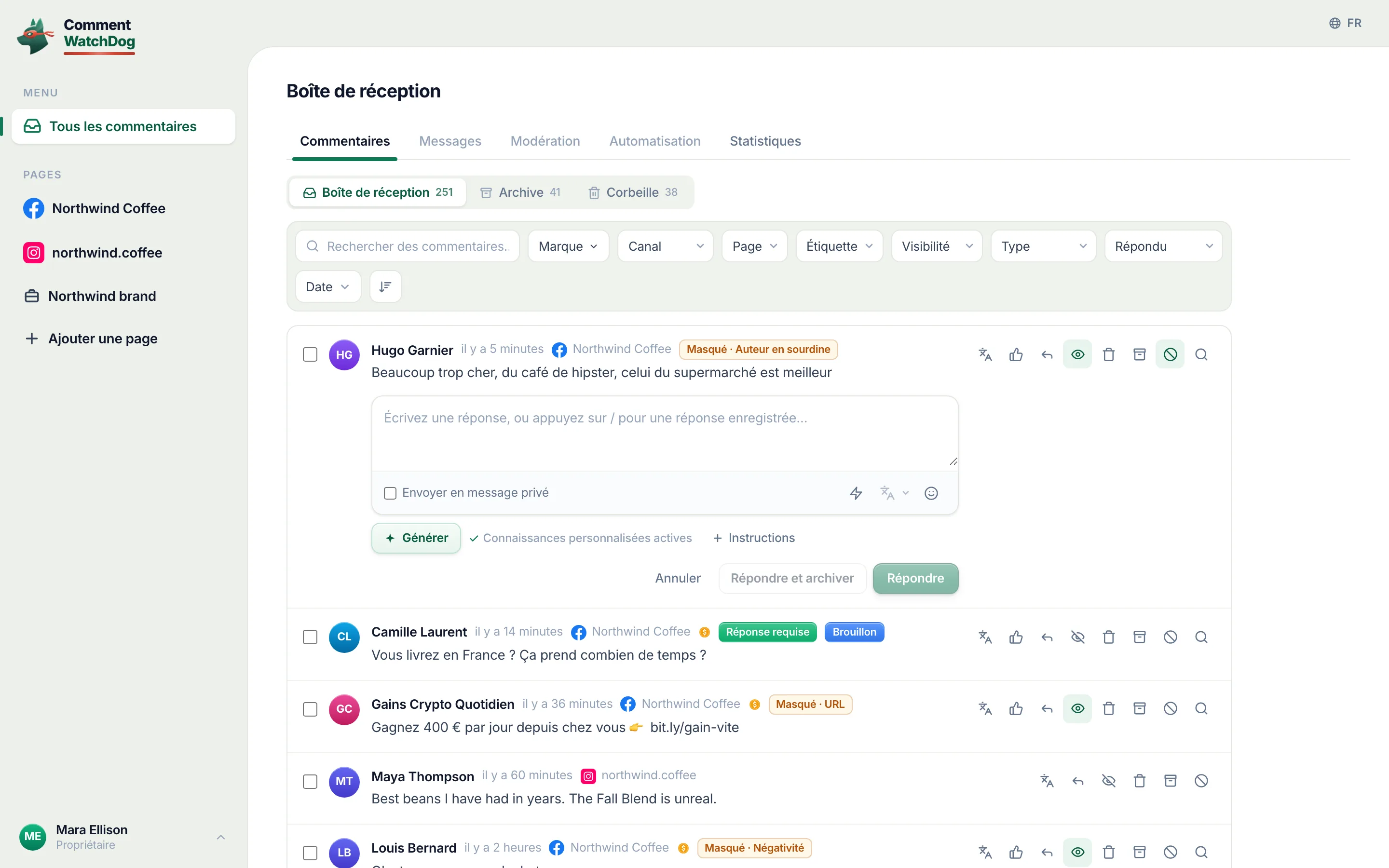
Task: Check Maya Thompson's comment checkbox
Action: (x=310, y=781)
